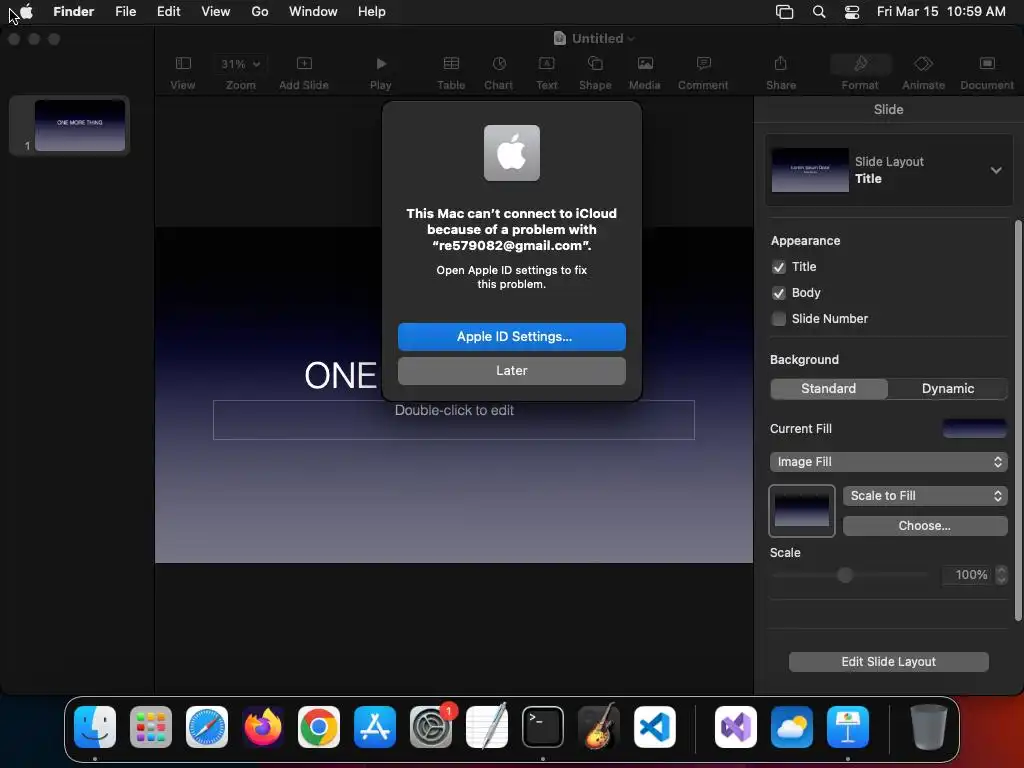Open Visual Studio Code from the Dock

point(655,727)
